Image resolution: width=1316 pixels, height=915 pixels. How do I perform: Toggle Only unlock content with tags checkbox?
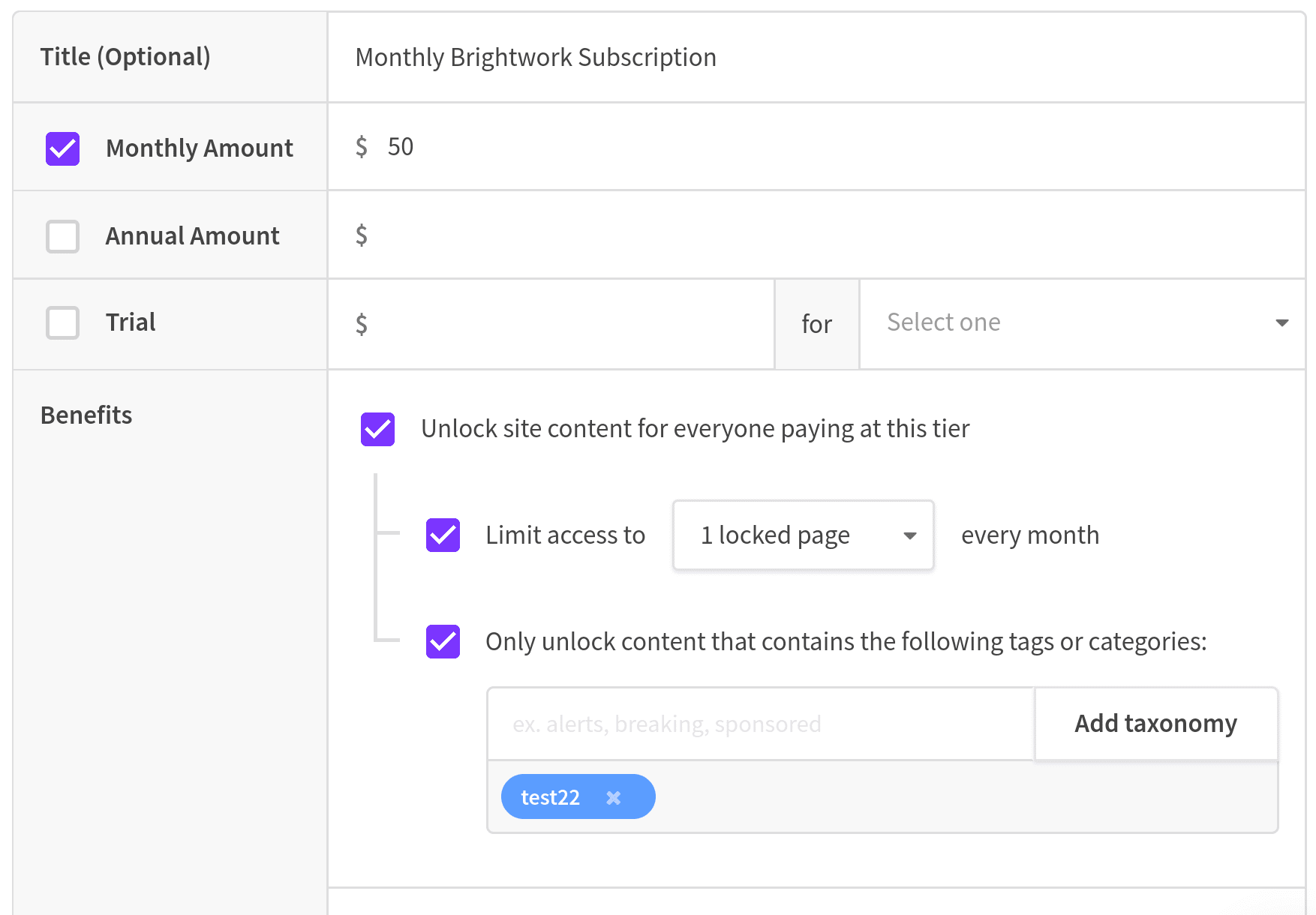click(443, 641)
